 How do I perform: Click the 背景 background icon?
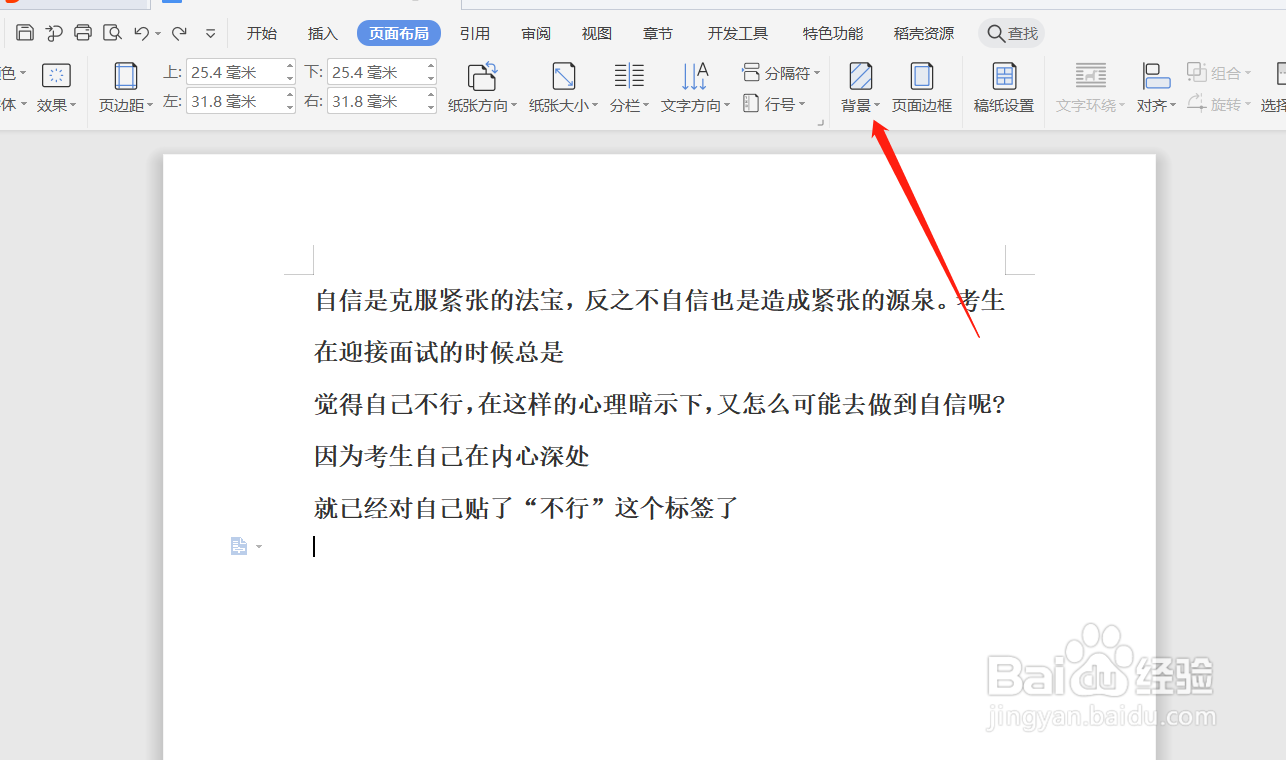click(x=860, y=76)
